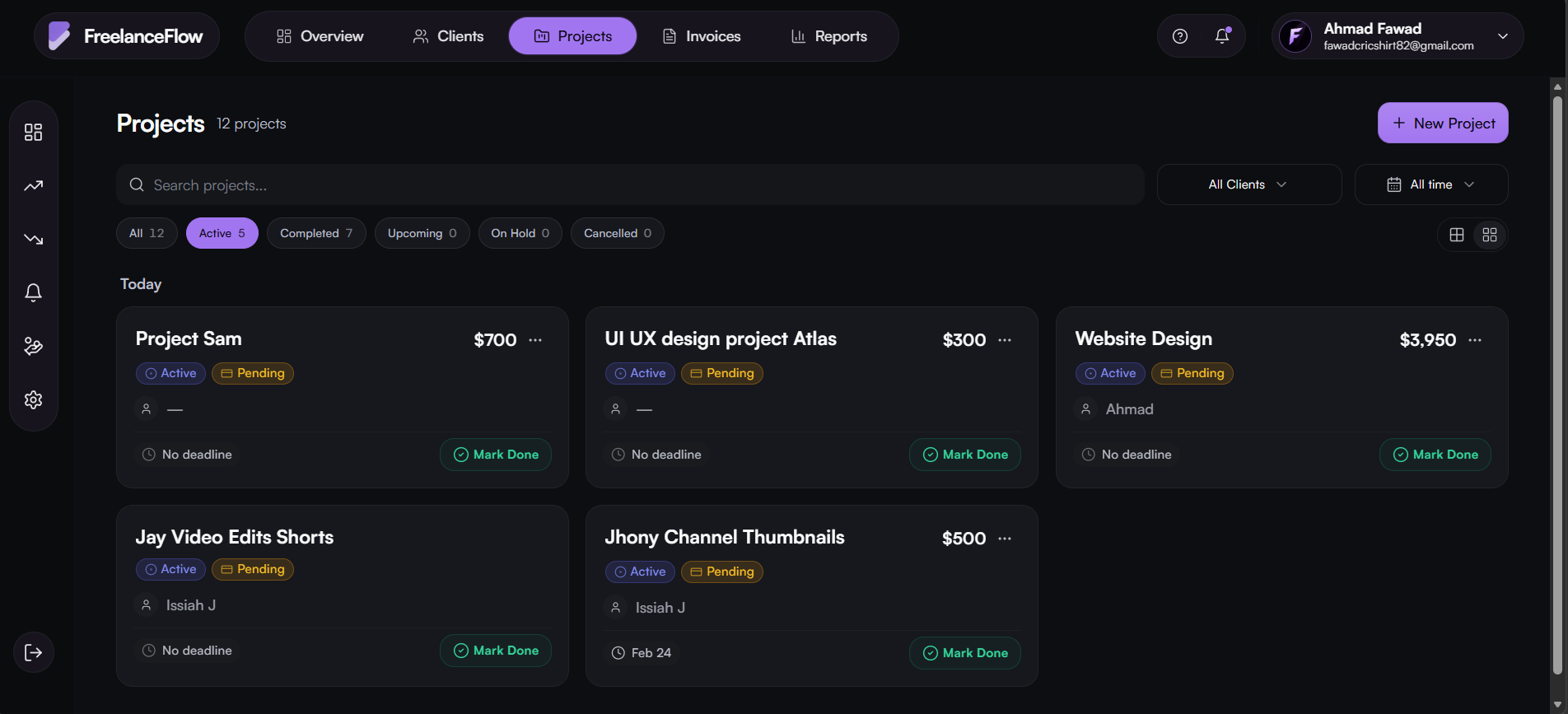Viewport: 1568px width, 714px height.
Task: Click the New Project button
Action: 1442,123
